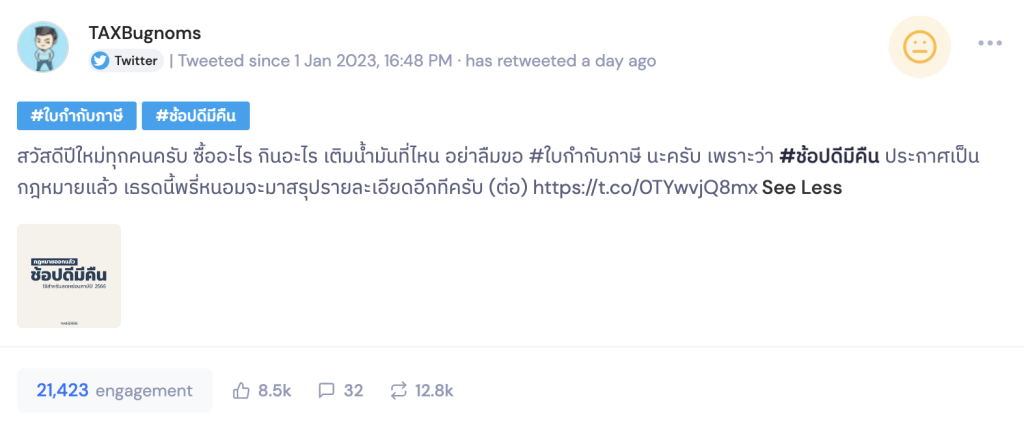Select the blue #ช้อปดีมีคืน hashtag tag
Screen dimensions: 1024x436
point(196,115)
